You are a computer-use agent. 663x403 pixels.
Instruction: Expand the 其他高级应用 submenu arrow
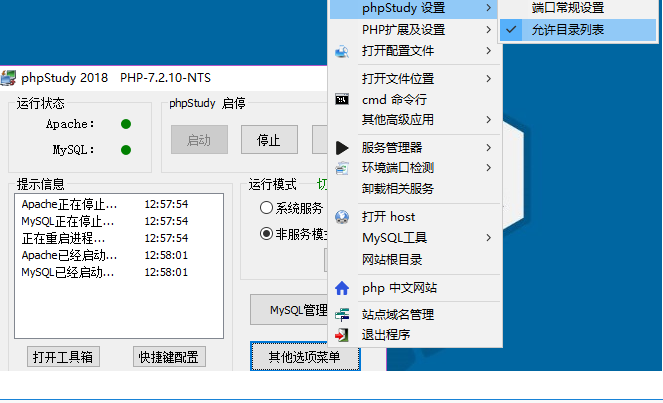point(488,120)
